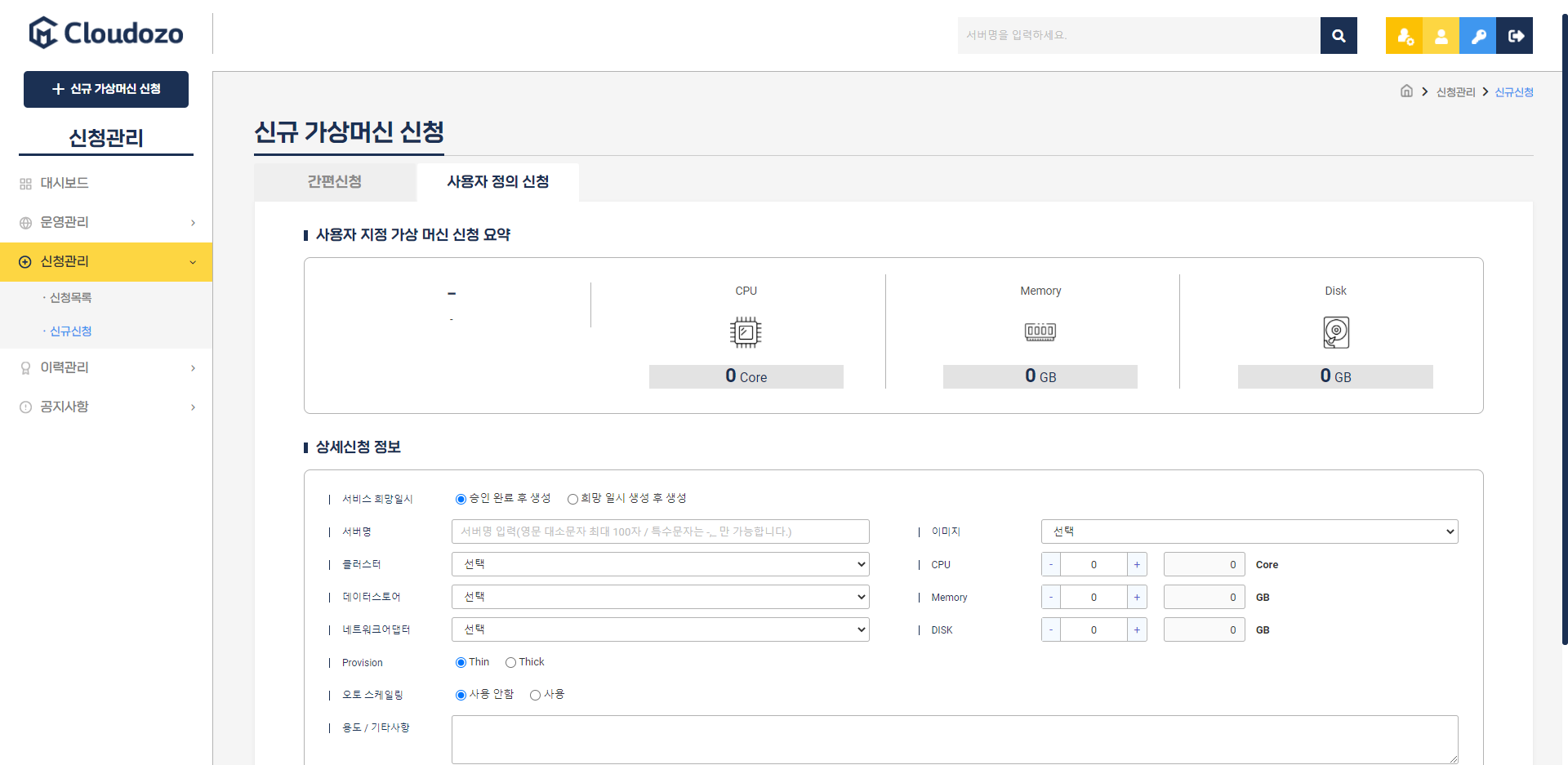Click the Cloudozo logo
The image size is (1568, 765).
pyautogui.click(x=106, y=33)
